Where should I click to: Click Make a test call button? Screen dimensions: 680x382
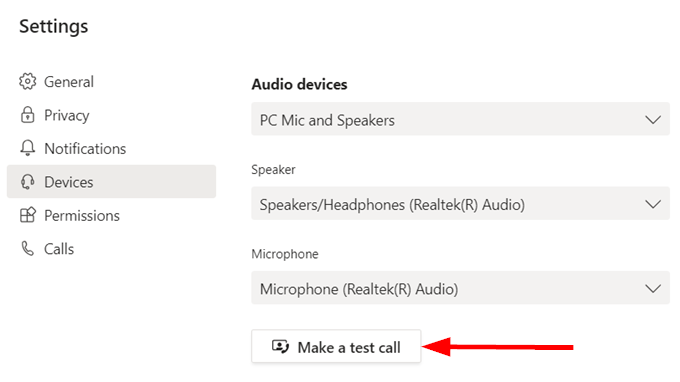336,346
